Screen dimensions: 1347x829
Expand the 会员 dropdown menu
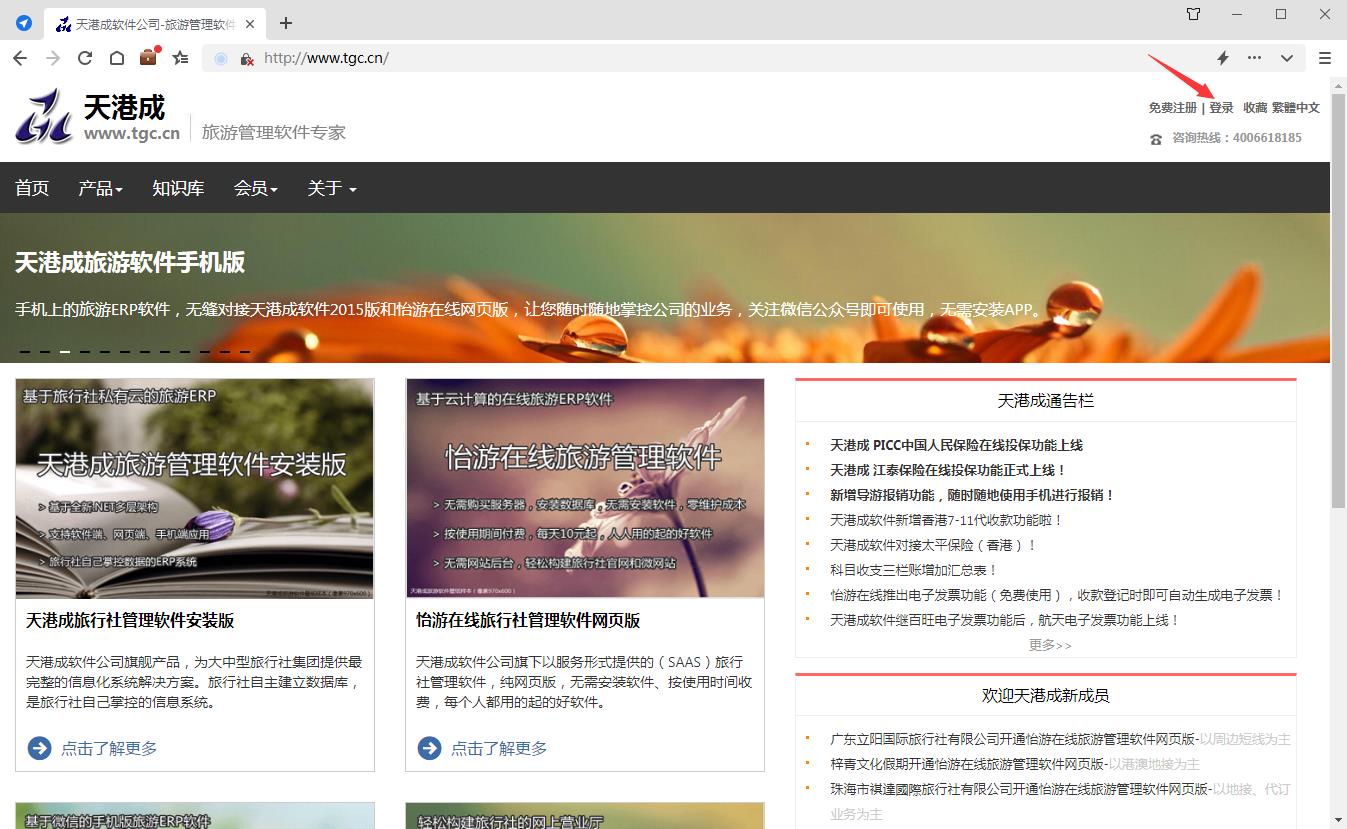[x=255, y=188]
